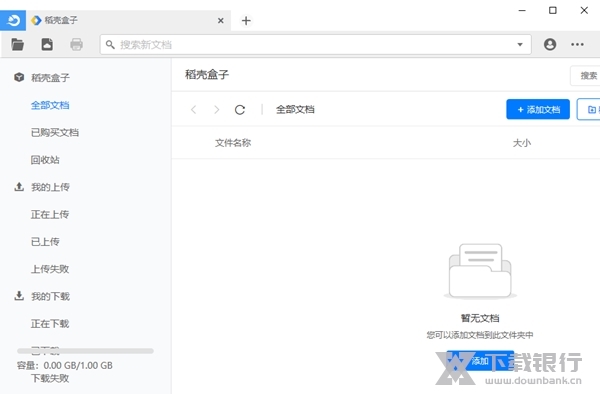Click the empty folder illustration
The image size is (600, 394).
[480, 271]
